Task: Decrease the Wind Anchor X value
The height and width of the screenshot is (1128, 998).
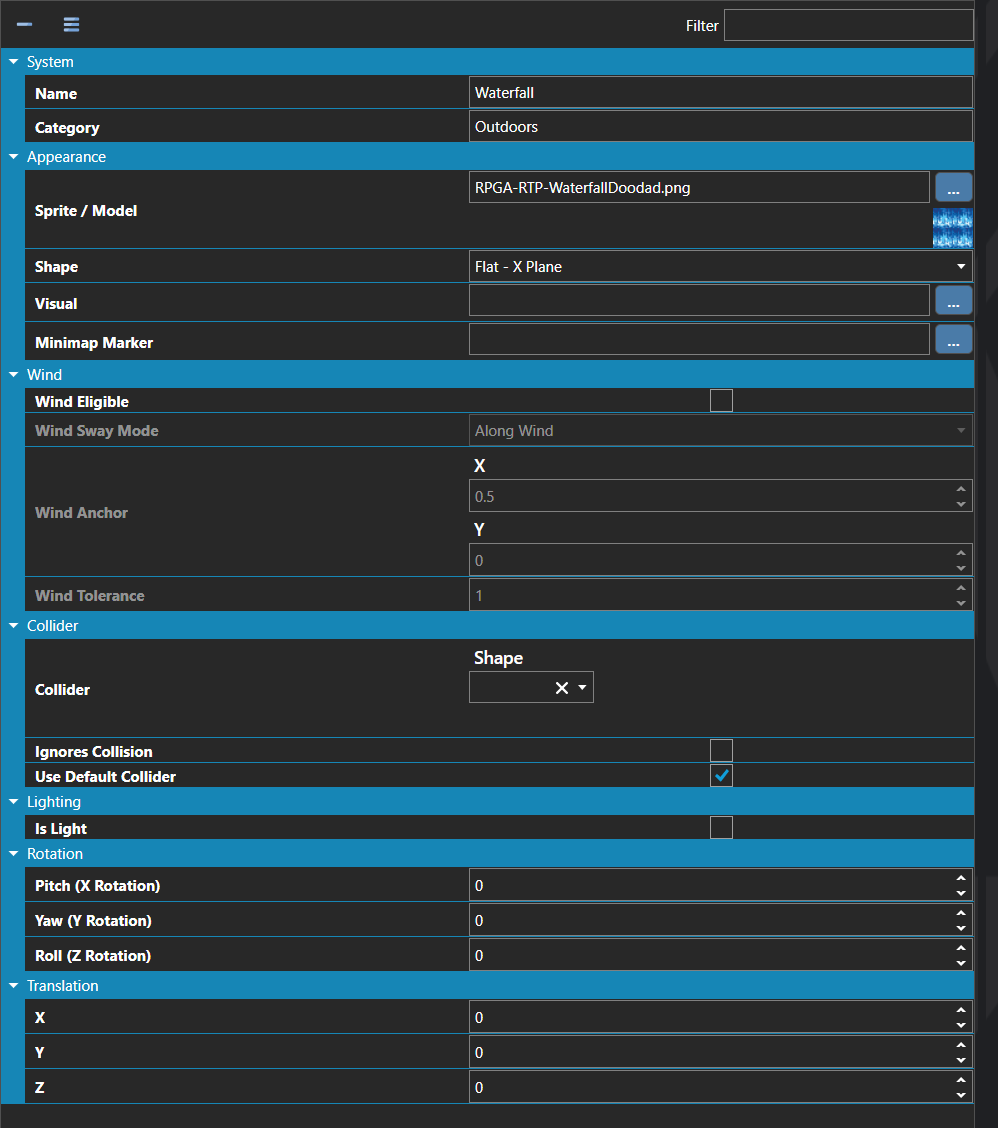Action: 961,504
